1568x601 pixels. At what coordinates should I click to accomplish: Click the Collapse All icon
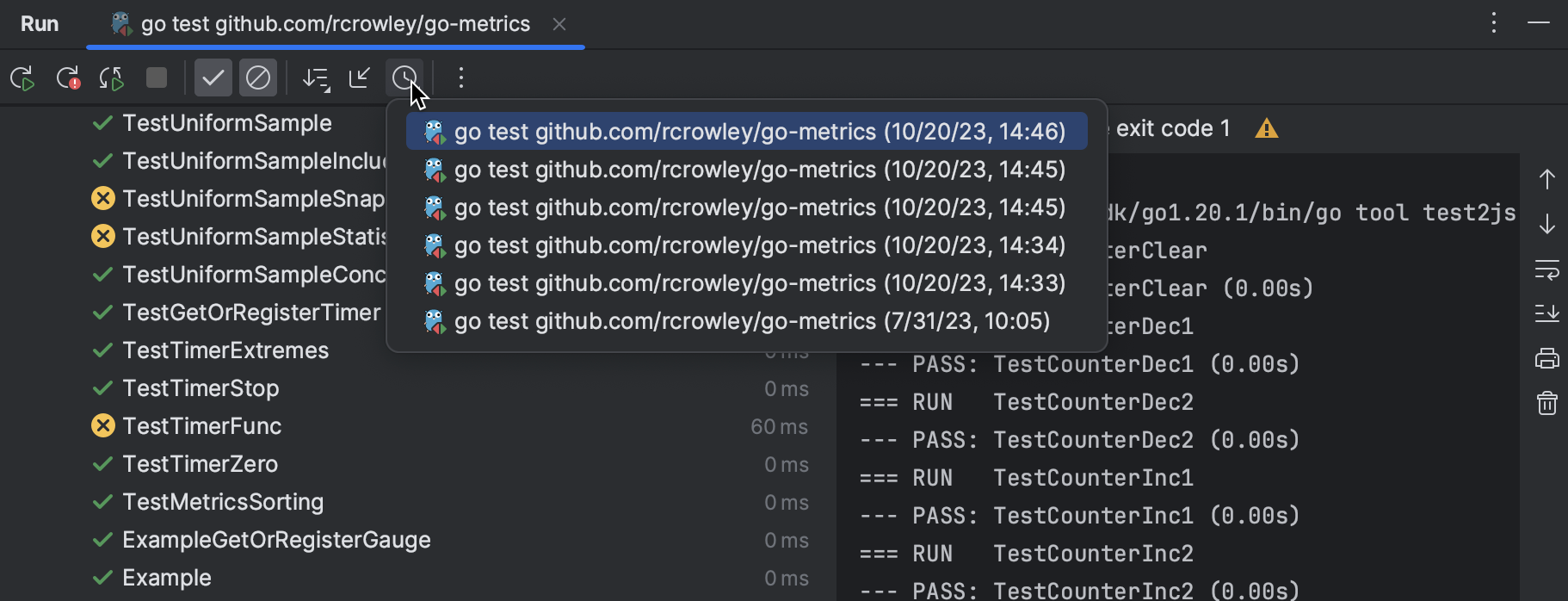coord(360,78)
